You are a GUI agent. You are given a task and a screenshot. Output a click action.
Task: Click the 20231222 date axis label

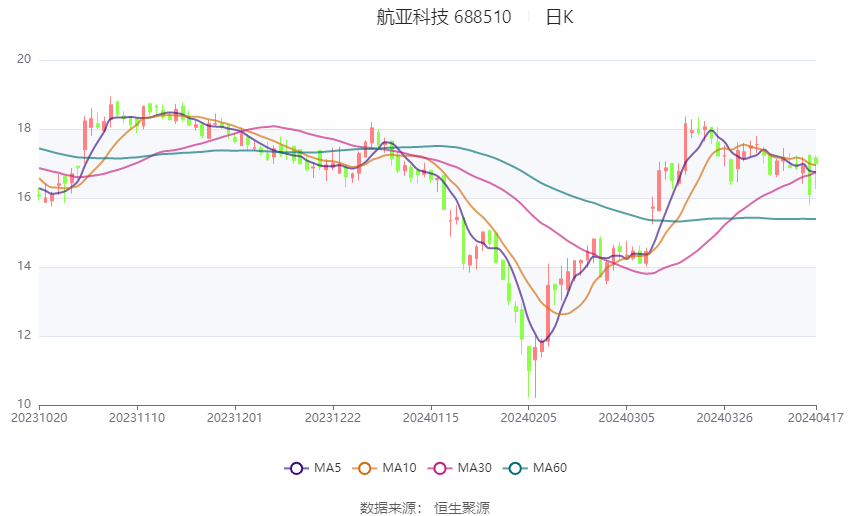(333, 418)
